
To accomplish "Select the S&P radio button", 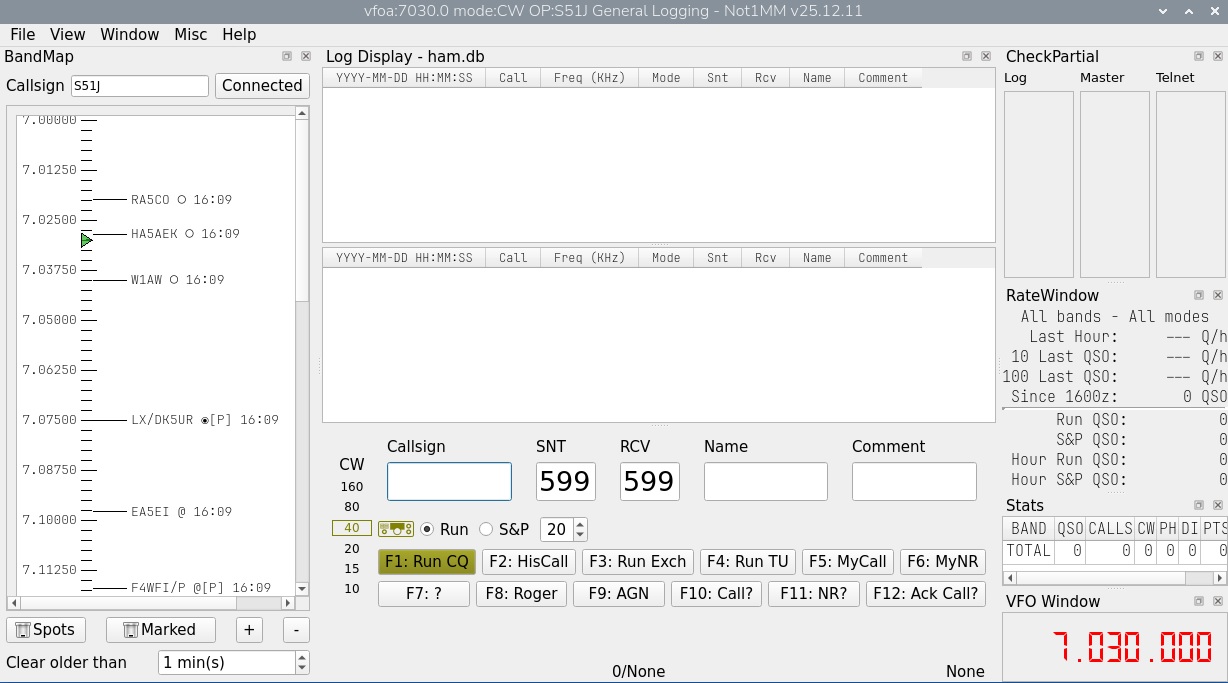I will click(x=487, y=529).
